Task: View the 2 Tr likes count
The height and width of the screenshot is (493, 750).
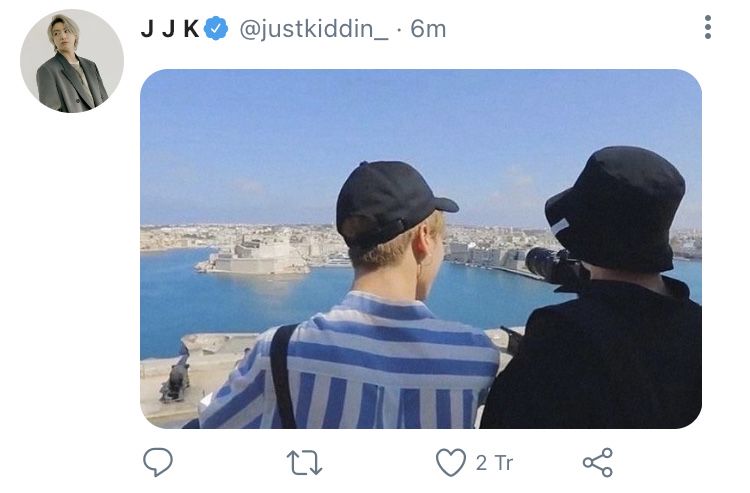Action: tap(494, 463)
